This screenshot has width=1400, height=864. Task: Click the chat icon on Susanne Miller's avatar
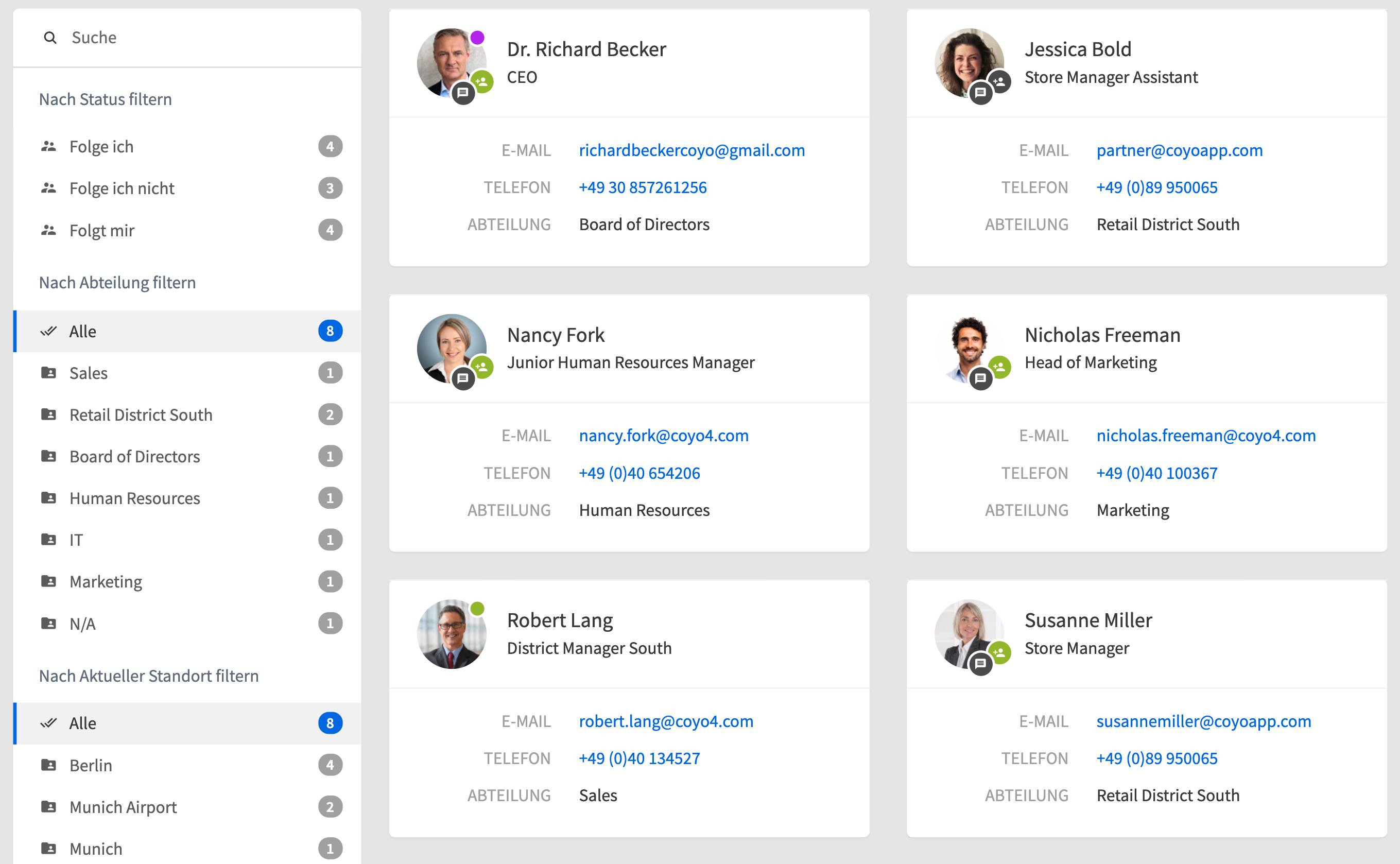pyautogui.click(x=980, y=663)
